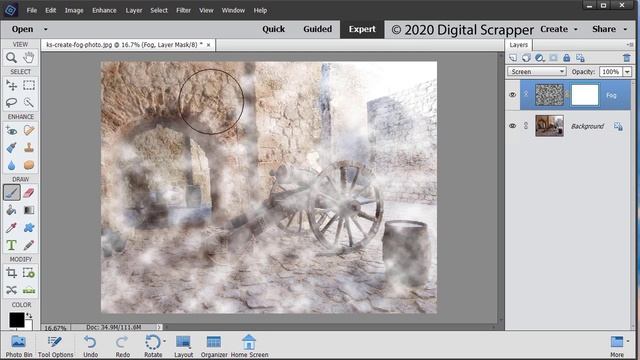640x360 pixels.
Task: Click the black foreground color swatch
Action: (x=16, y=320)
